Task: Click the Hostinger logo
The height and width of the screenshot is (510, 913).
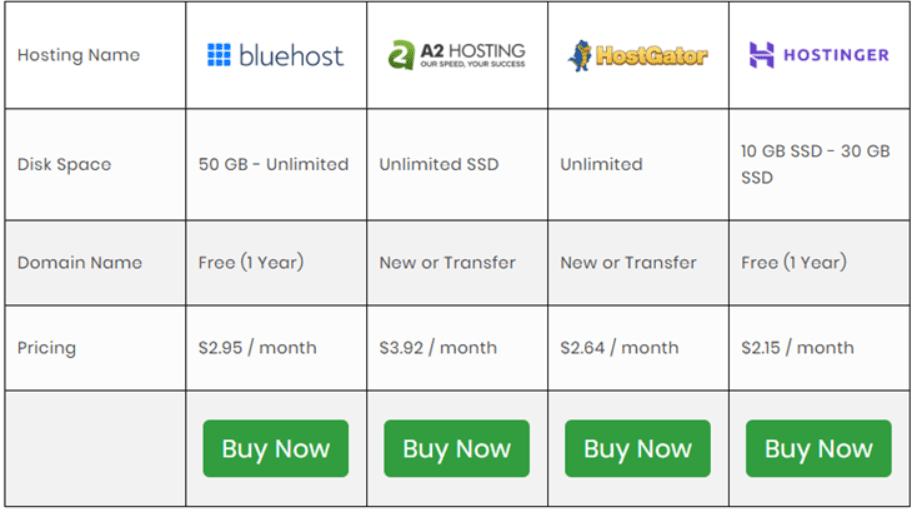Action: [x=819, y=55]
